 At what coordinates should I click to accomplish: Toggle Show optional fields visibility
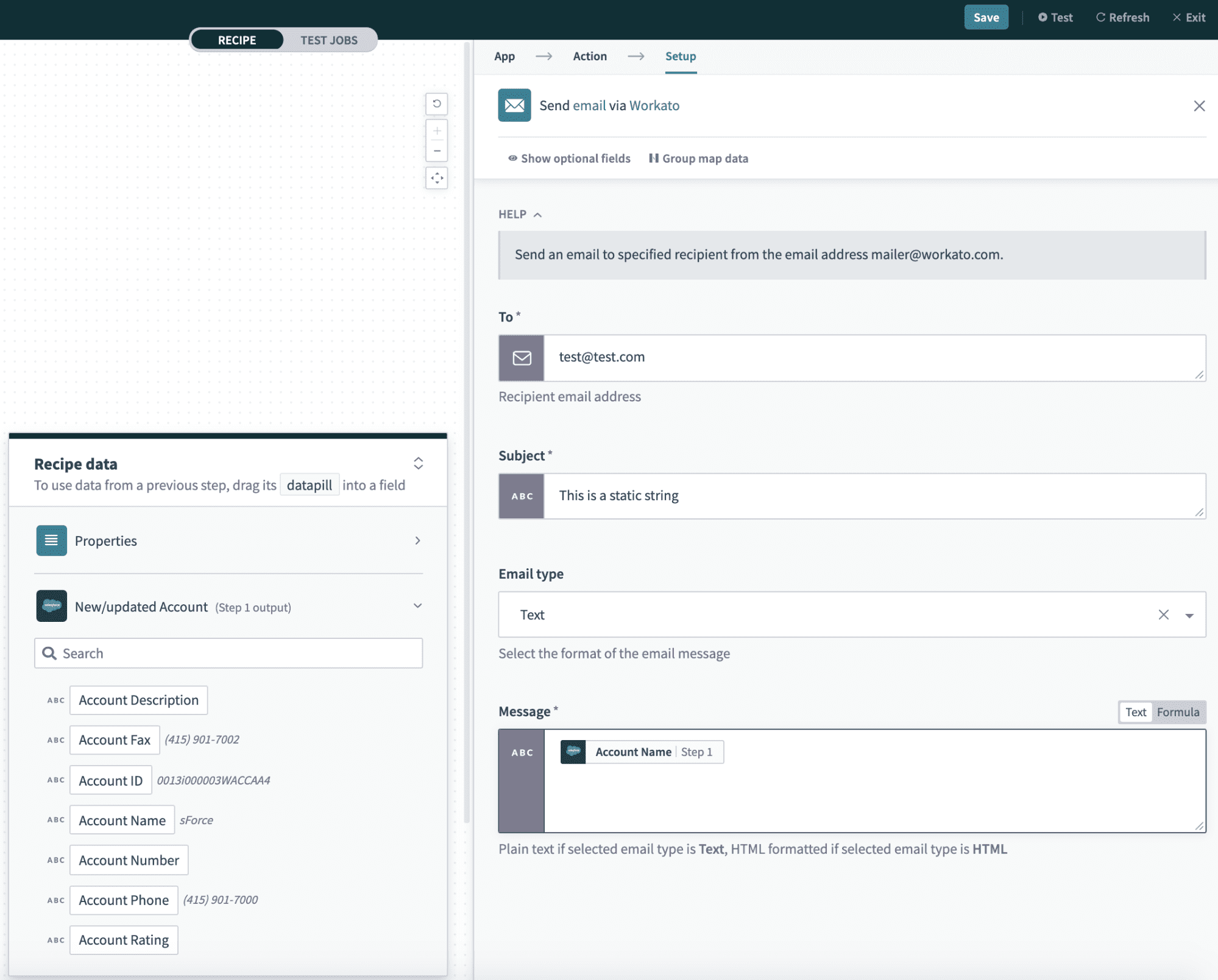tap(569, 158)
